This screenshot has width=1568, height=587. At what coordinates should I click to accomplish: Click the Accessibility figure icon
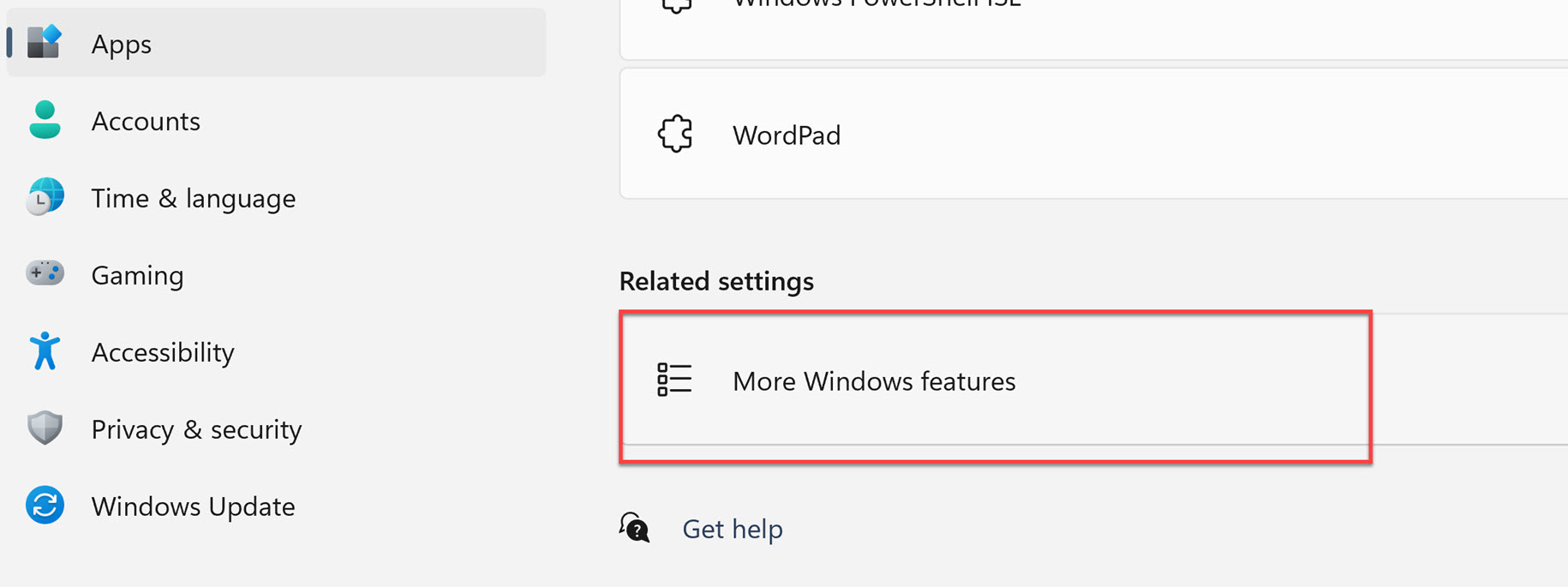[x=45, y=351]
